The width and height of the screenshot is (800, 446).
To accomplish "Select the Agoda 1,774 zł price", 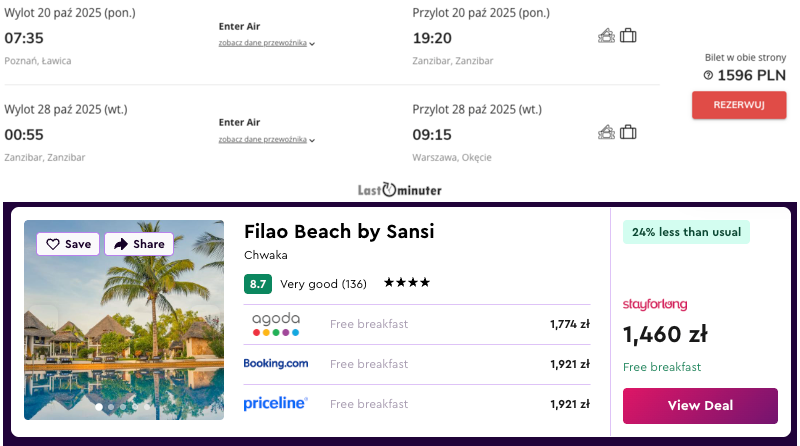I will tap(569, 324).
